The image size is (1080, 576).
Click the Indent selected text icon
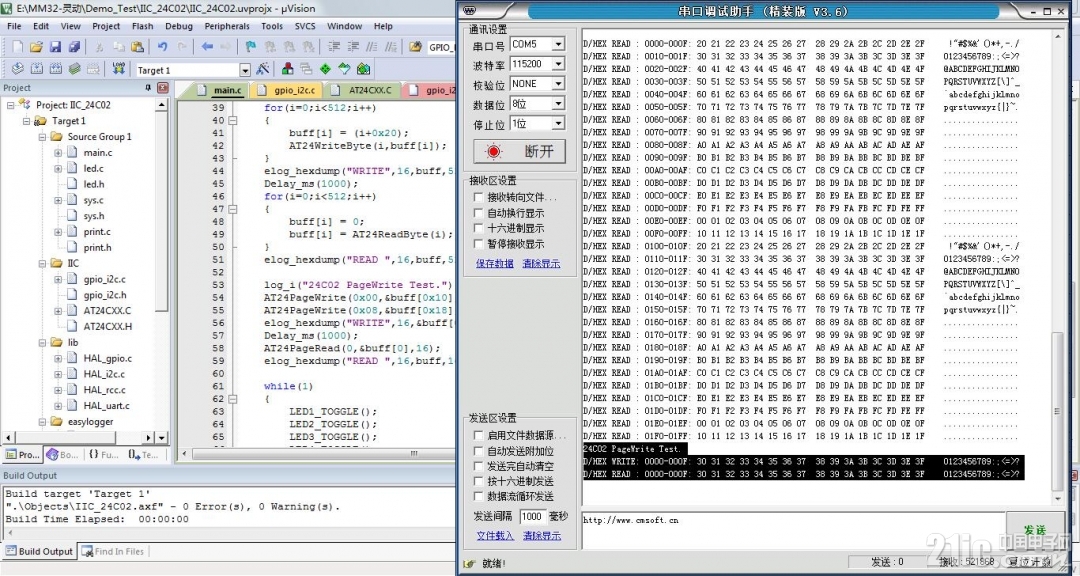(x=334, y=47)
